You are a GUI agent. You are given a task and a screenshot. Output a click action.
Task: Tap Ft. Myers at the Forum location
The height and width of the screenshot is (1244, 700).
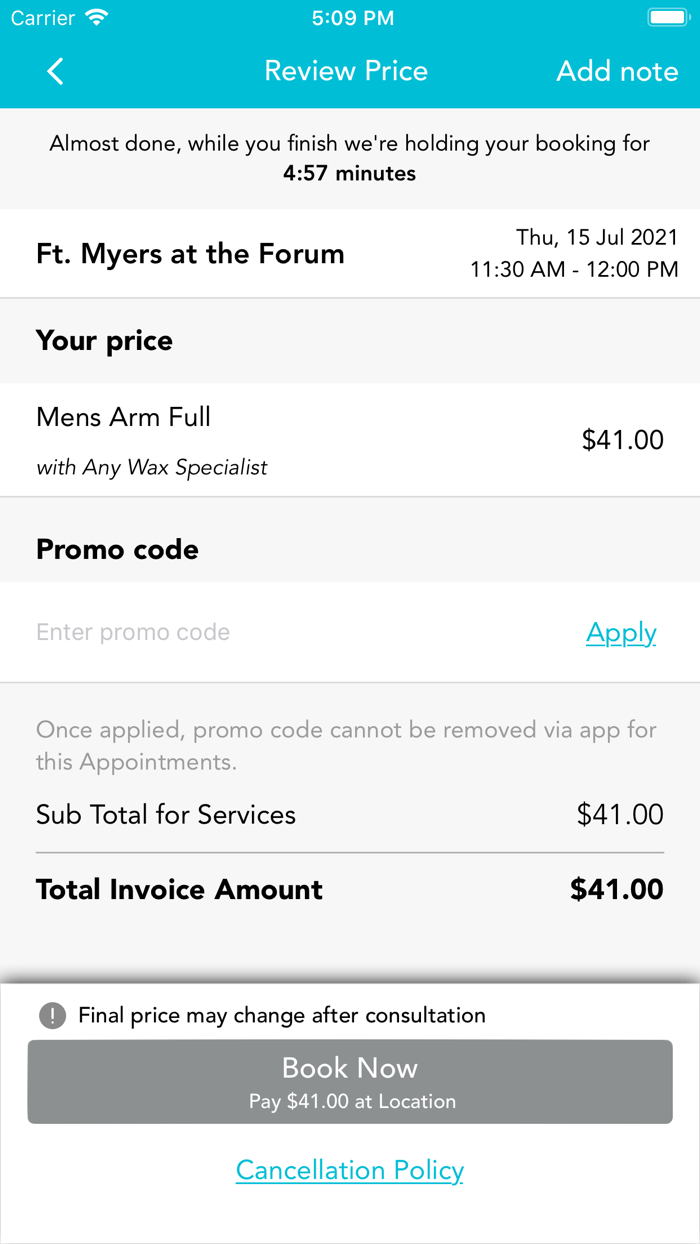pyautogui.click(x=190, y=254)
